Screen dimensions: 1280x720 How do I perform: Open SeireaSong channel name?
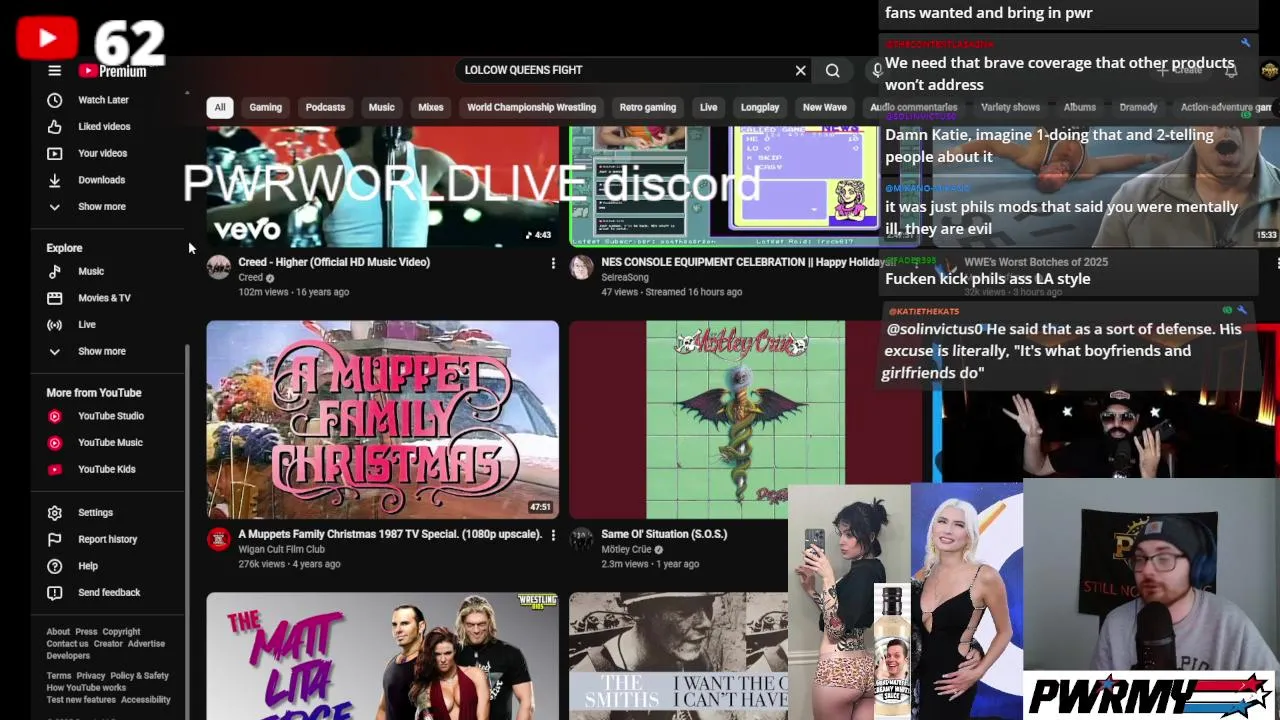pyautogui.click(x=625, y=277)
